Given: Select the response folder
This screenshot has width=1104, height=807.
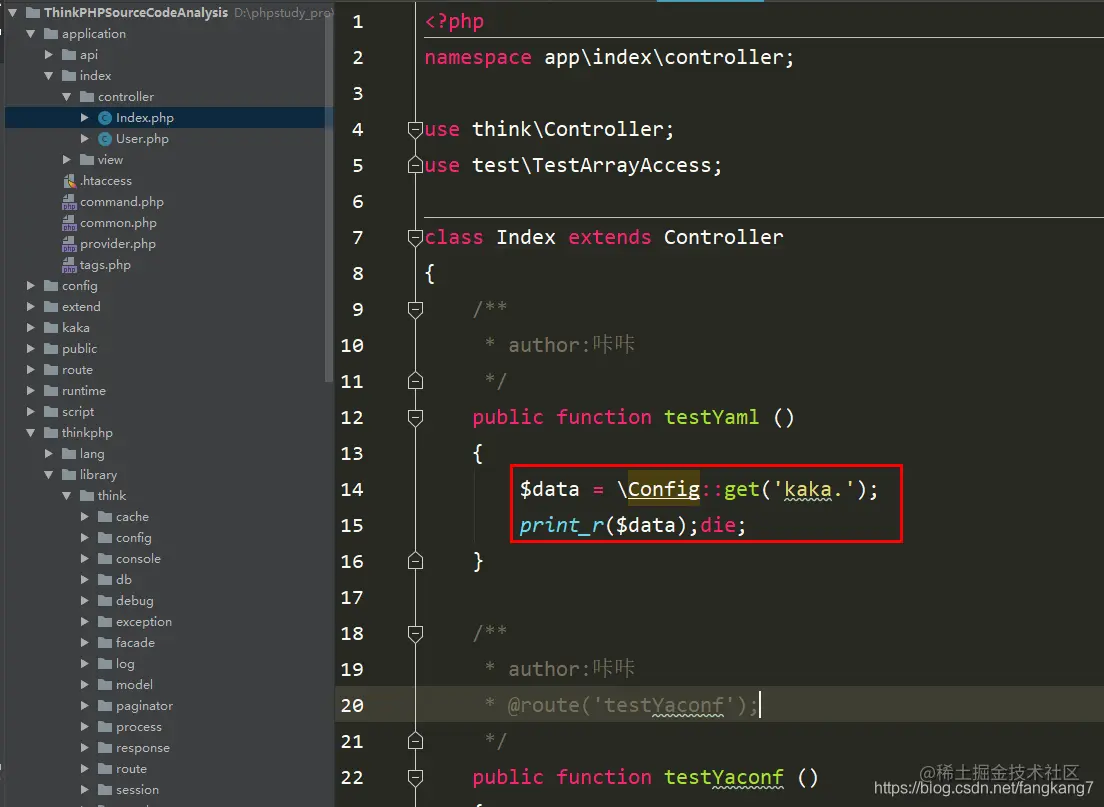Looking at the screenshot, I should coord(142,748).
